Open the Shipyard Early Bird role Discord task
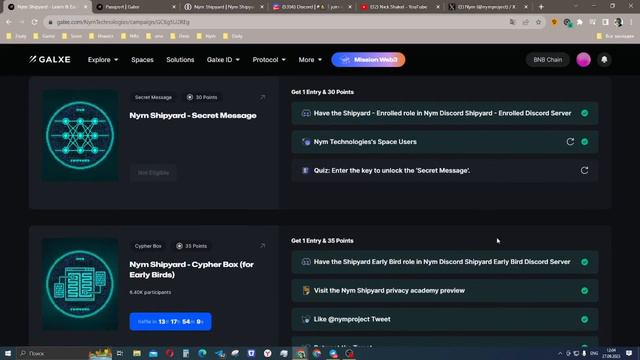The image size is (640, 360). pos(445,262)
